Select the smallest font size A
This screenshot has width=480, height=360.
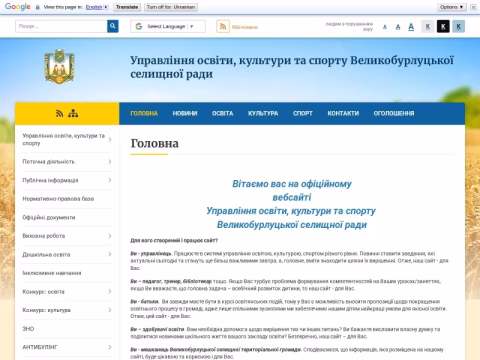coord(385,27)
